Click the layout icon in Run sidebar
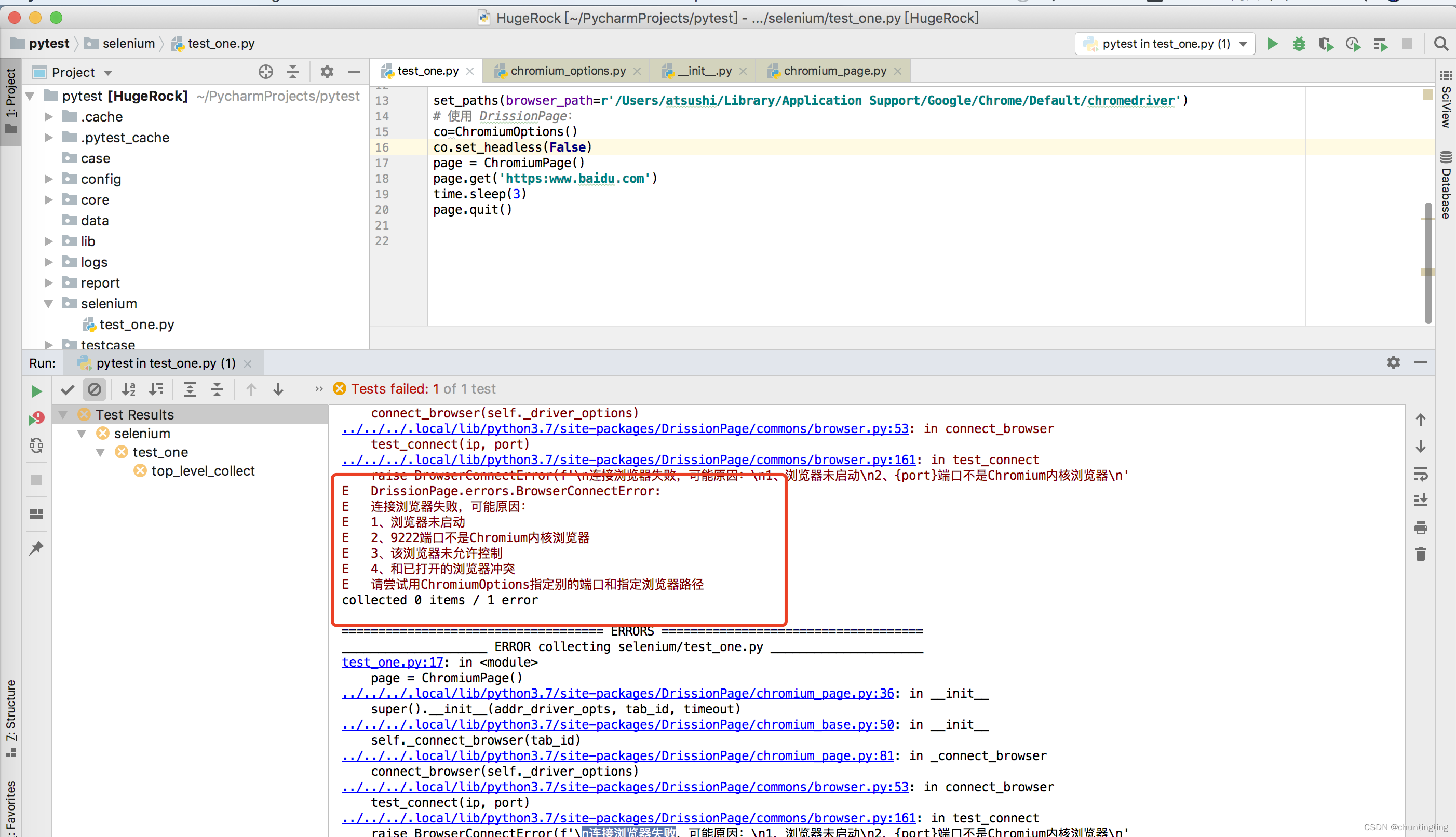 (x=36, y=514)
